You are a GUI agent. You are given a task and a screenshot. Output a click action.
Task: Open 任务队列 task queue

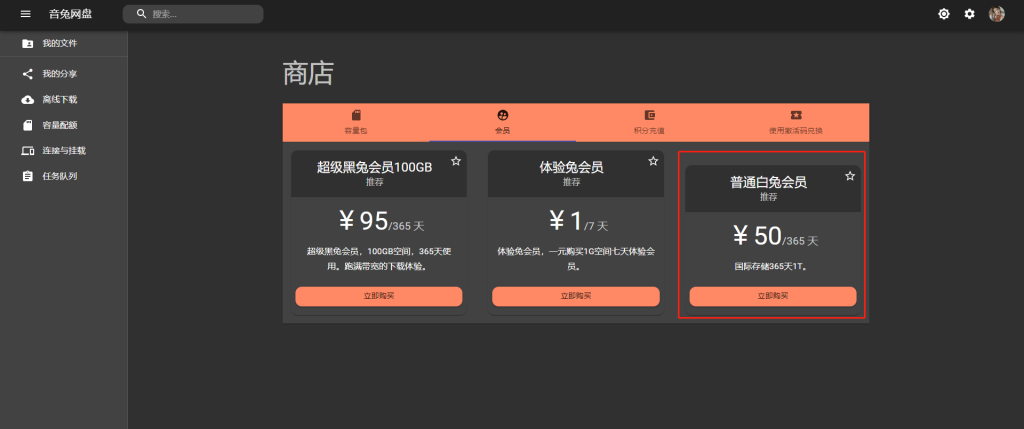pos(60,176)
